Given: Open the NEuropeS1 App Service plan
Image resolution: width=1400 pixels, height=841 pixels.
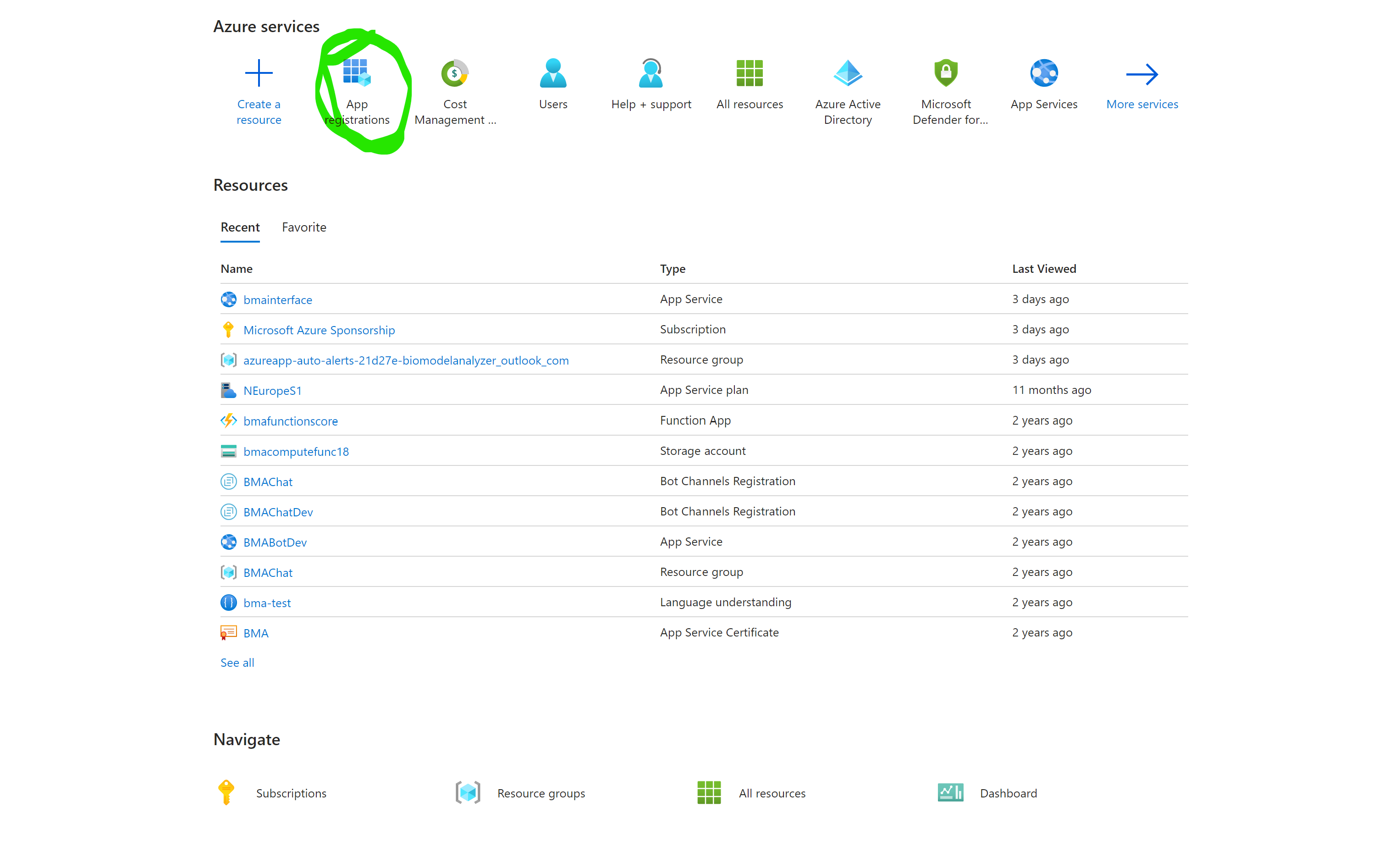Looking at the screenshot, I should tap(272, 391).
